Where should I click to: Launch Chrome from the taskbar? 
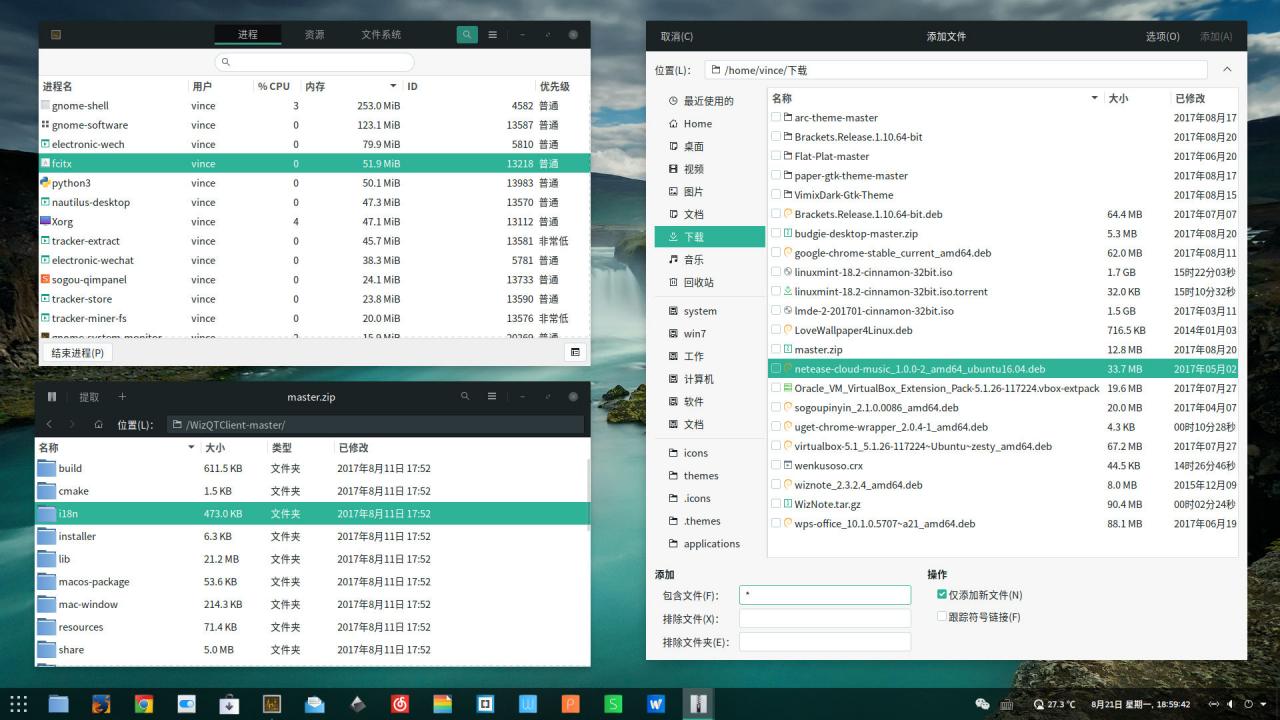tap(144, 704)
